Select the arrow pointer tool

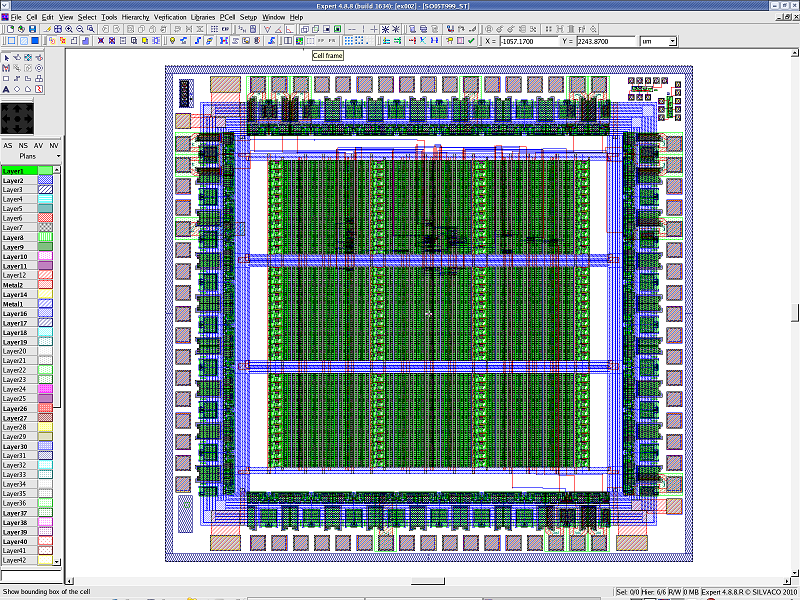point(6,57)
